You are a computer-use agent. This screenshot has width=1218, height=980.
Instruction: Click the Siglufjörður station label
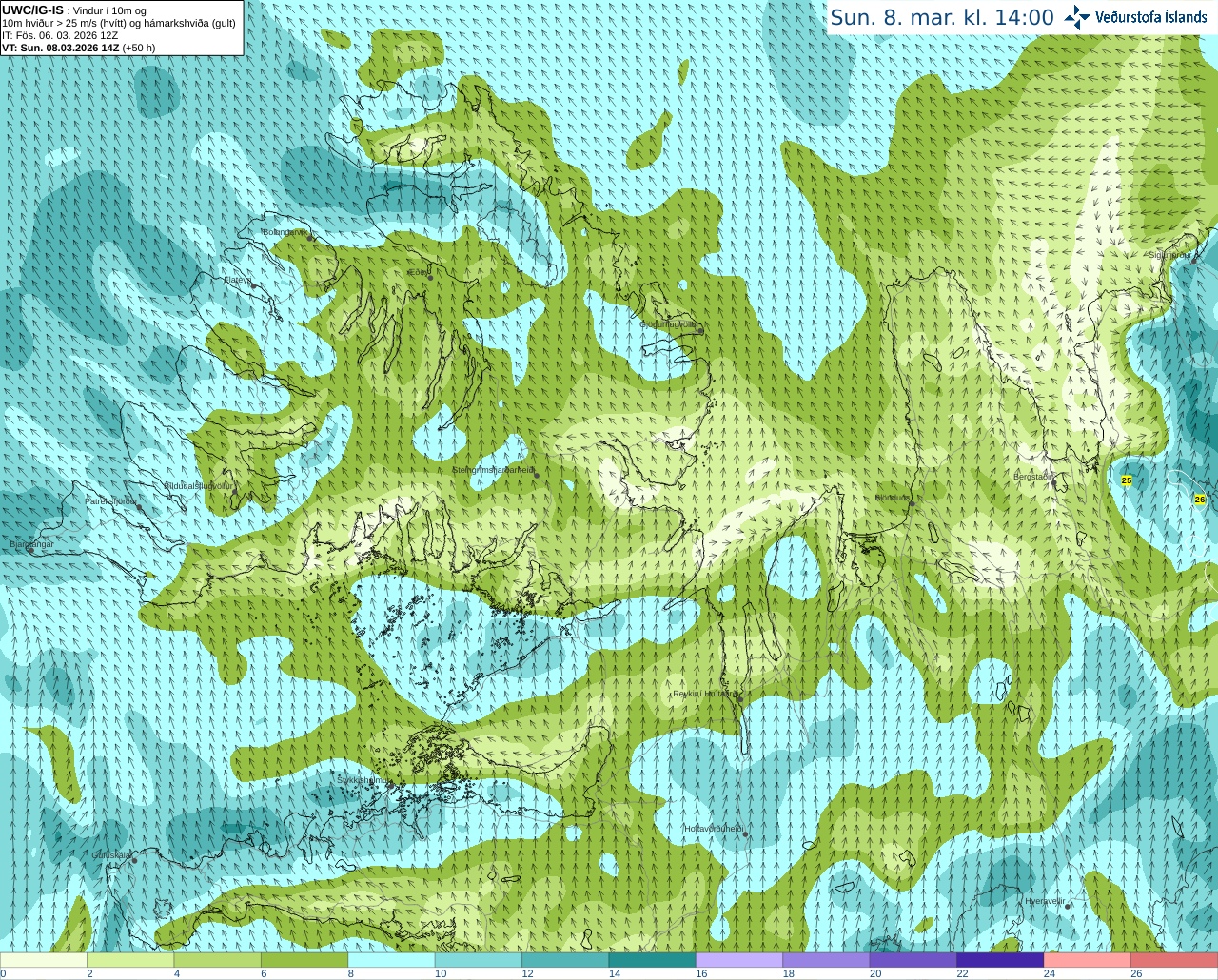pos(1170,255)
